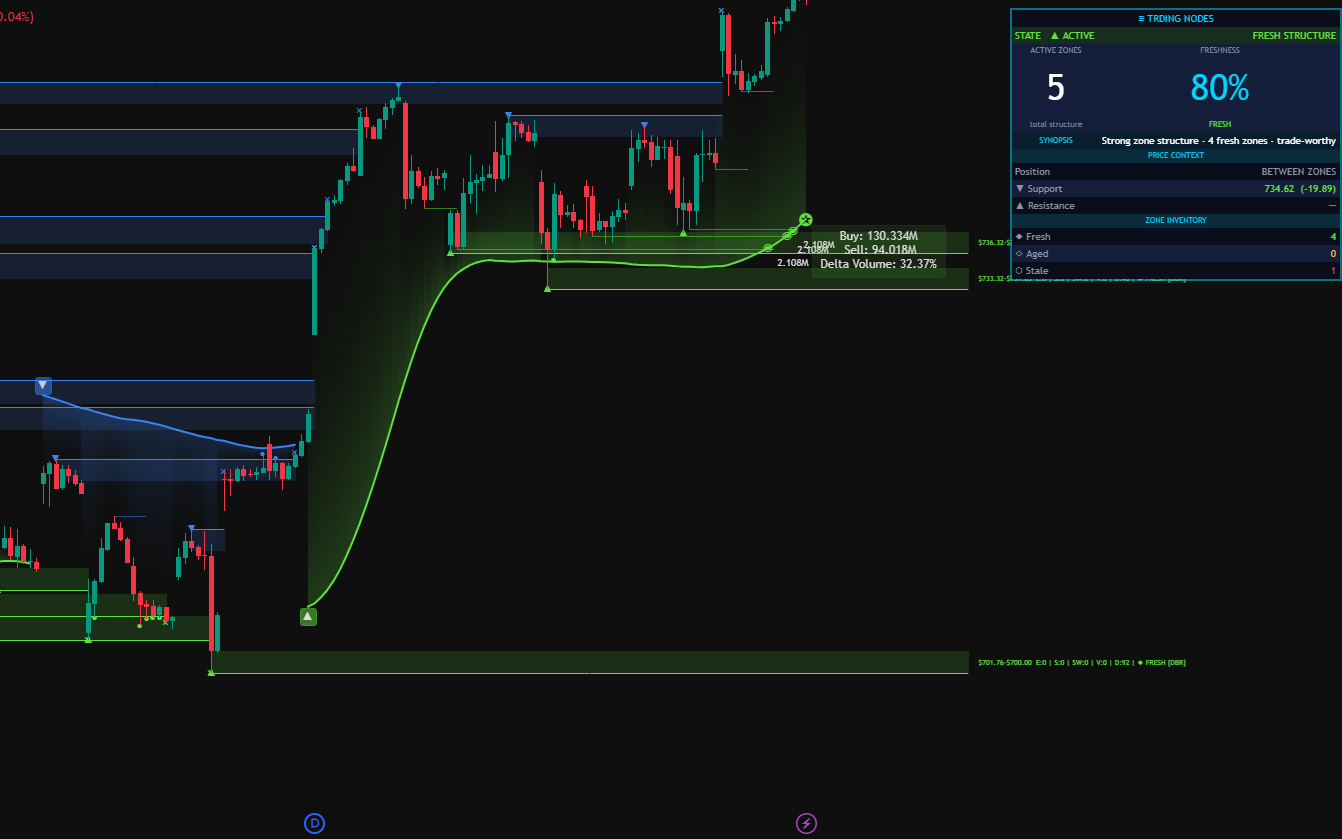Click the Sell: 94.018M volume text

tap(880, 249)
